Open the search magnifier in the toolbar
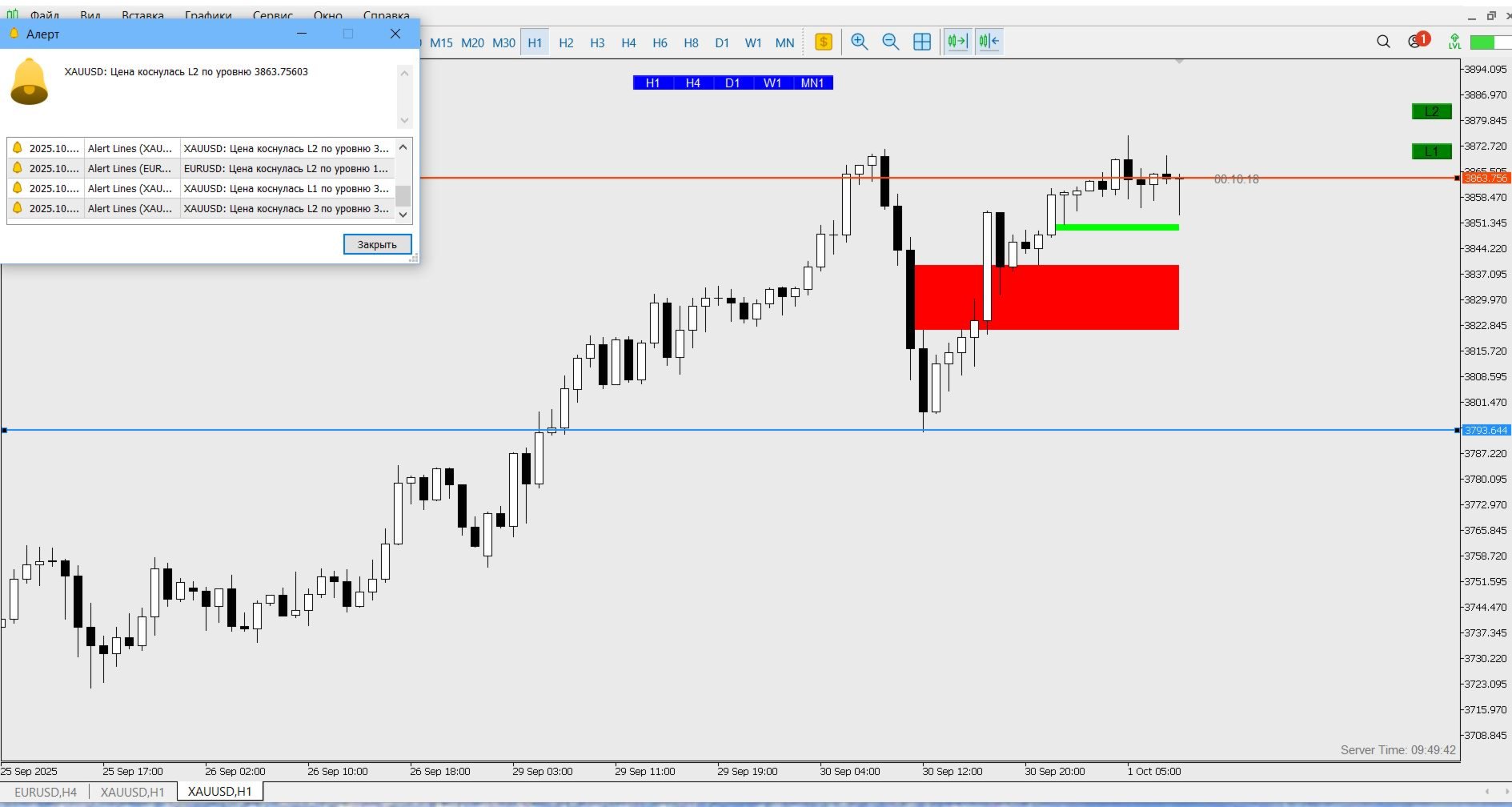 pos(1383,42)
